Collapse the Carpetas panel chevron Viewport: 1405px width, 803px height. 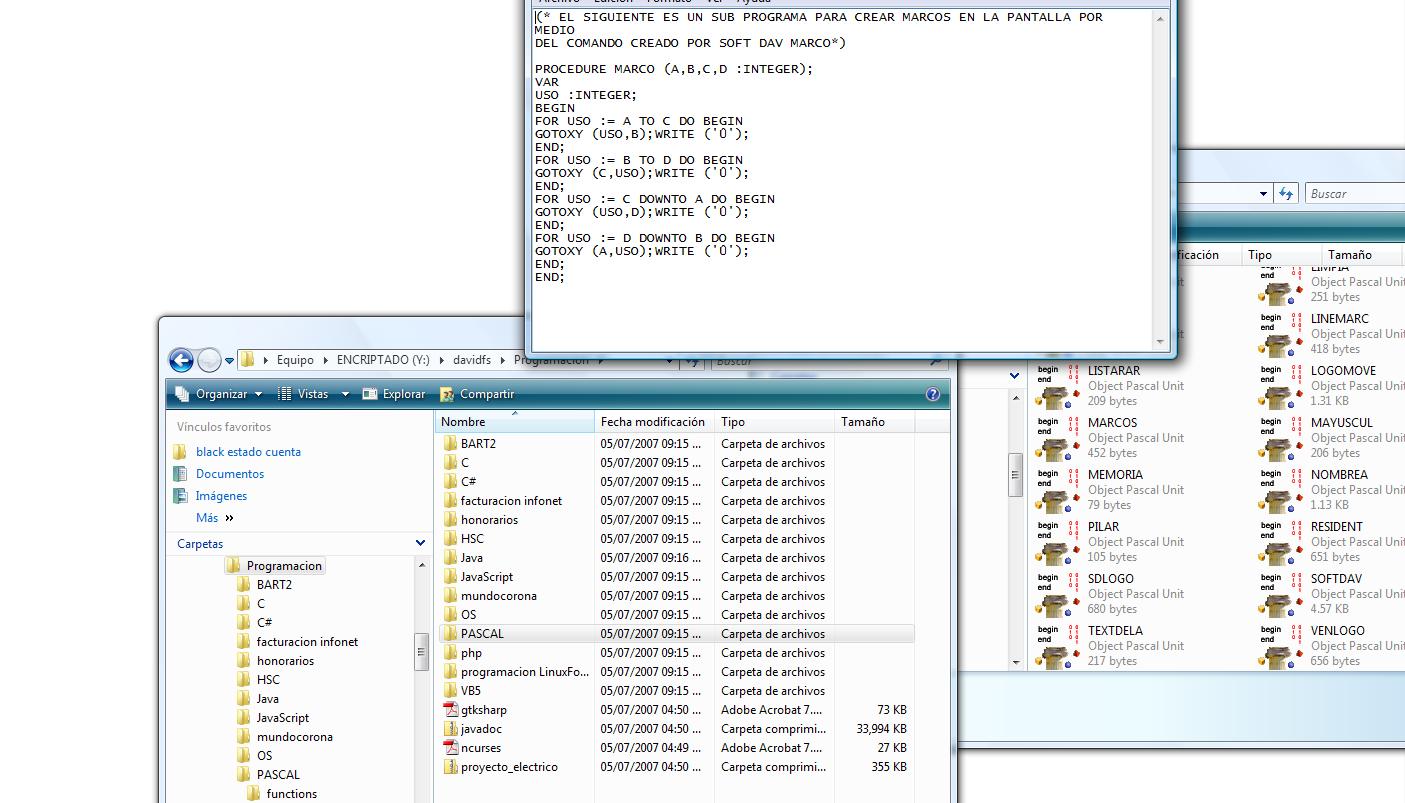tap(420, 543)
